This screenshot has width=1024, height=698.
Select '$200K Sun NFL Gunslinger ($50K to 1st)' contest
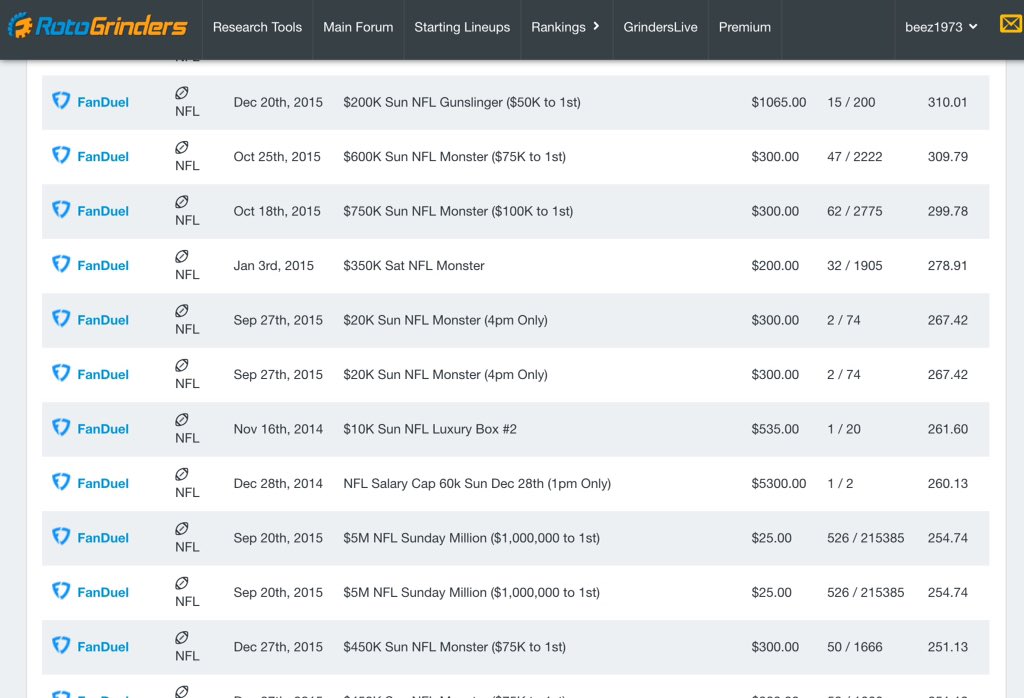point(462,103)
